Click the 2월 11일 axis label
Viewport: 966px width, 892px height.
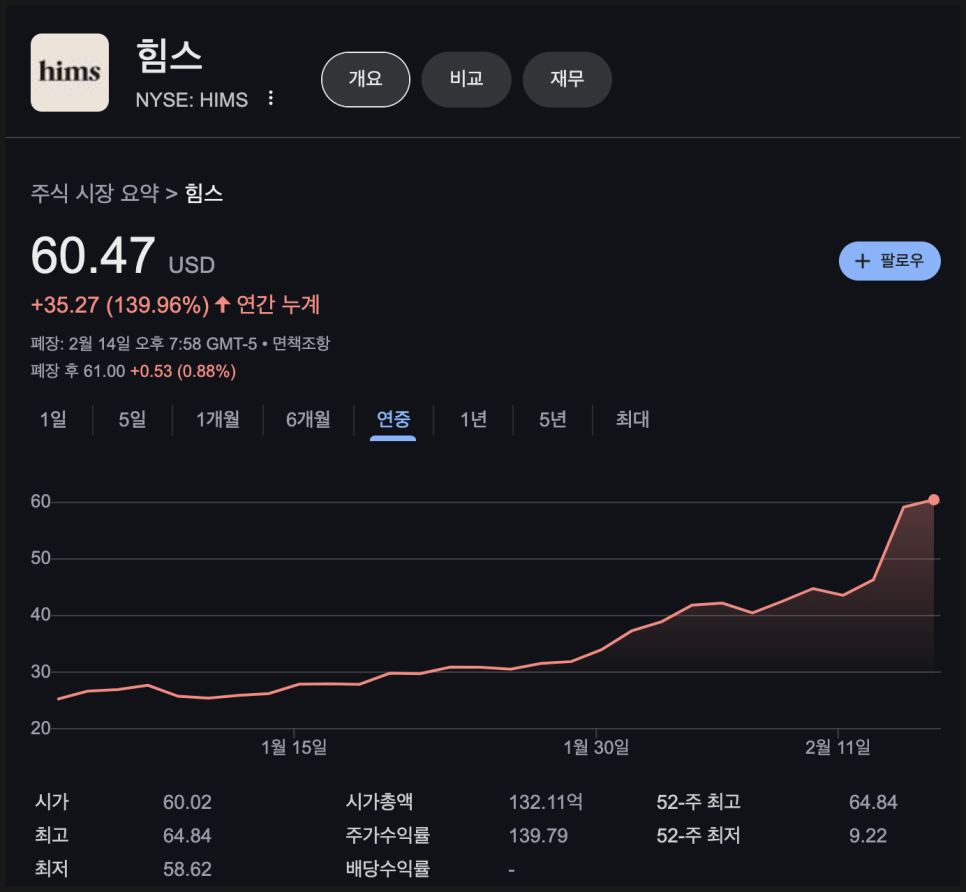point(838,747)
